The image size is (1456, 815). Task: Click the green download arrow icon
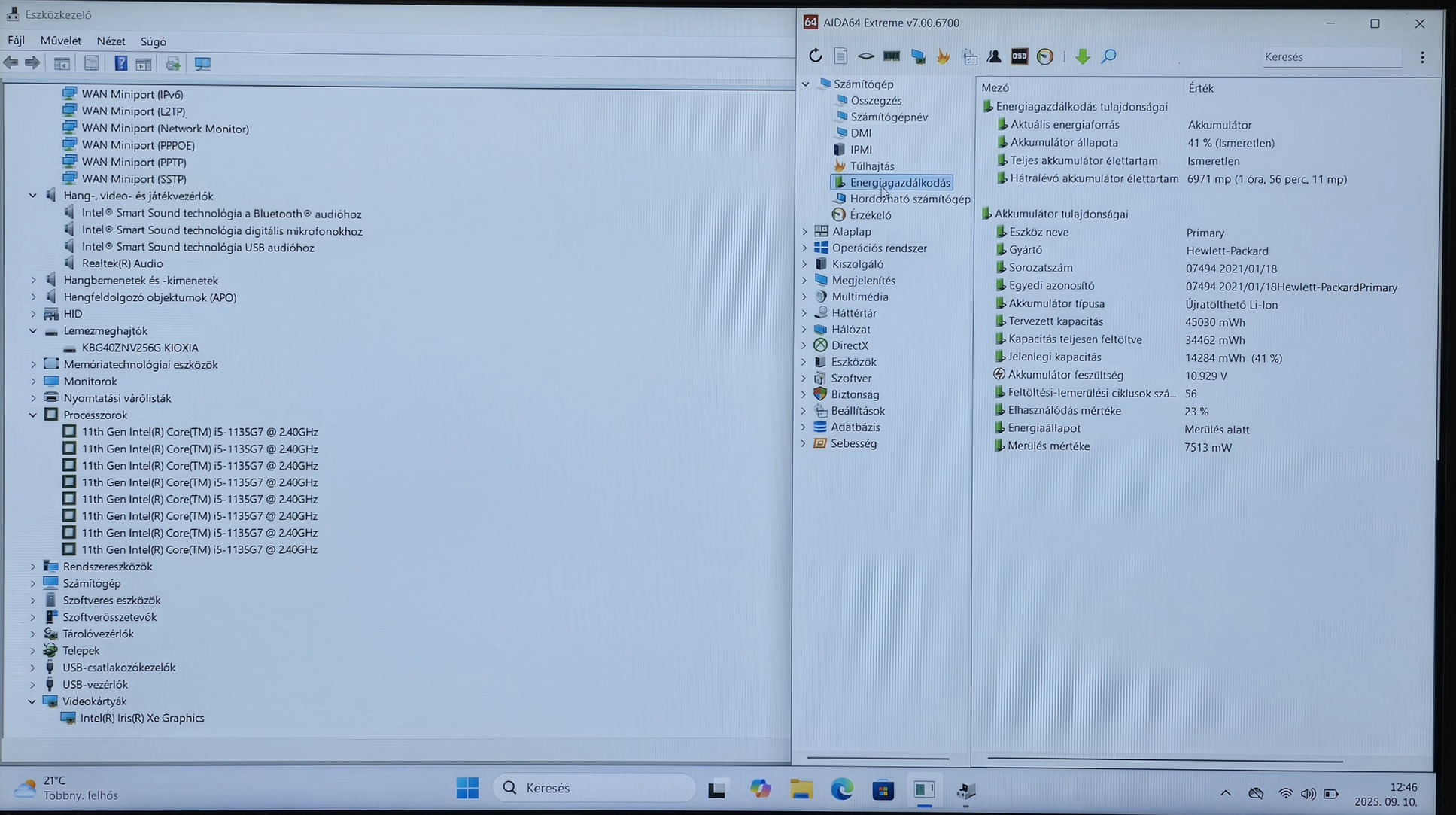[x=1082, y=56]
